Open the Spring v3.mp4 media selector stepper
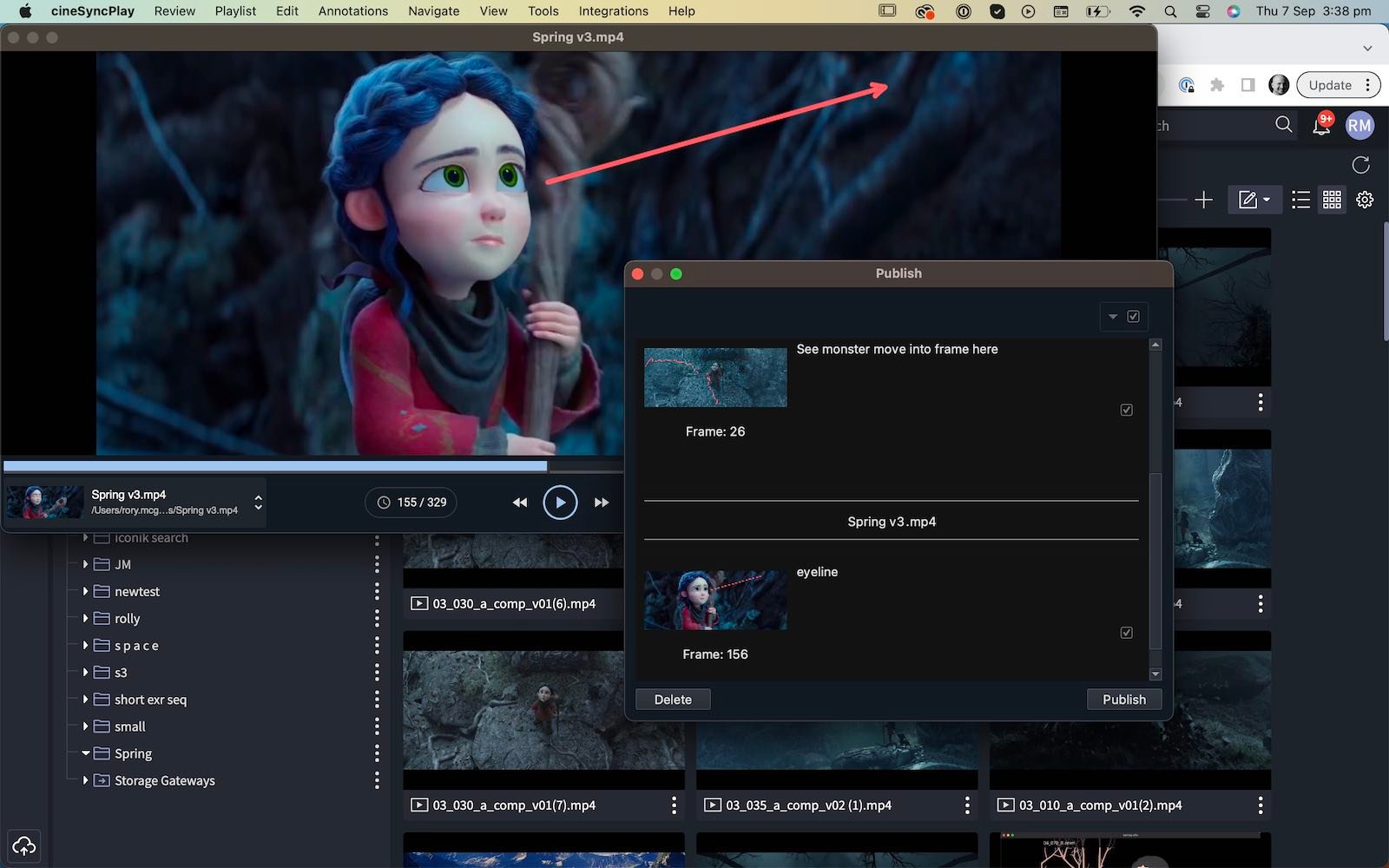The width and height of the screenshot is (1389, 868). (258, 503)
